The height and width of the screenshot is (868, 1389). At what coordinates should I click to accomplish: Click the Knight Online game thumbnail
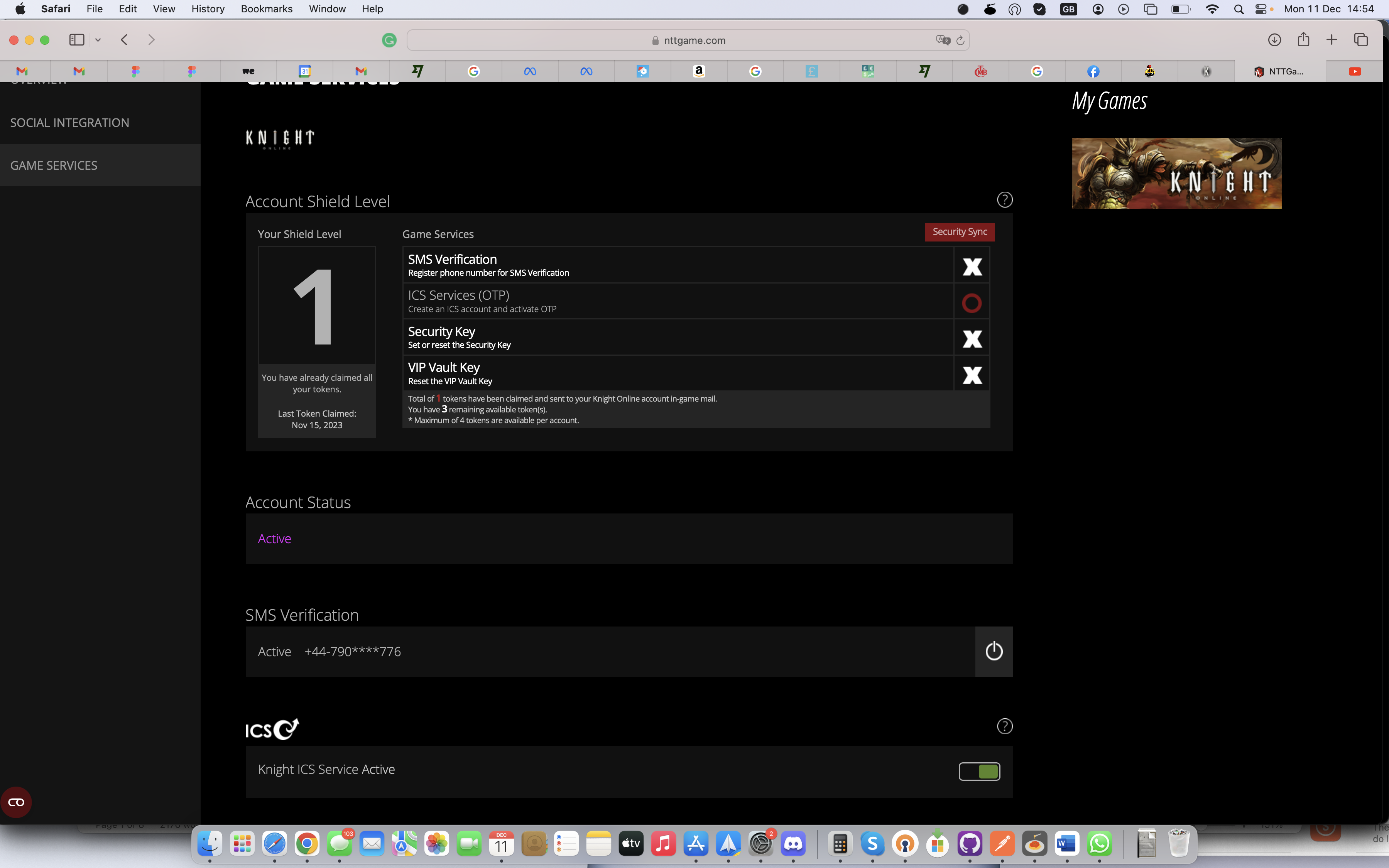(x=1177, y=173)
